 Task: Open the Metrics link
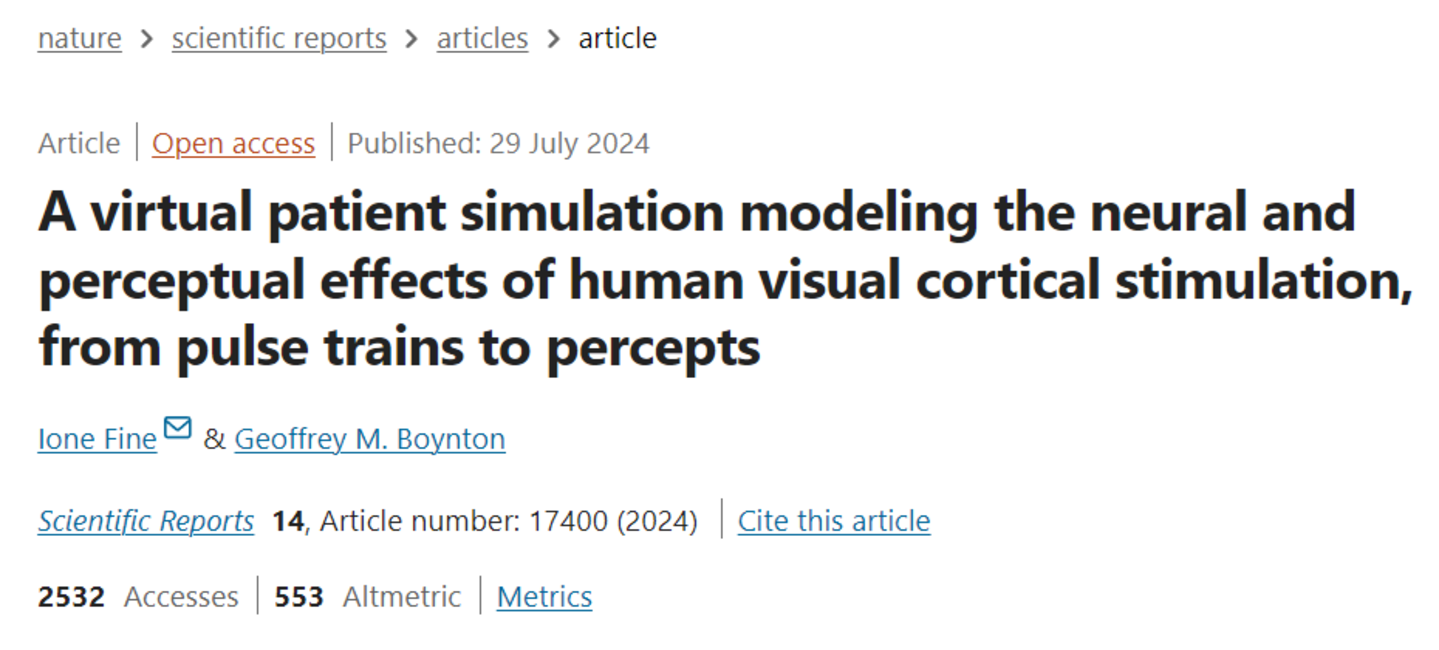544,597
